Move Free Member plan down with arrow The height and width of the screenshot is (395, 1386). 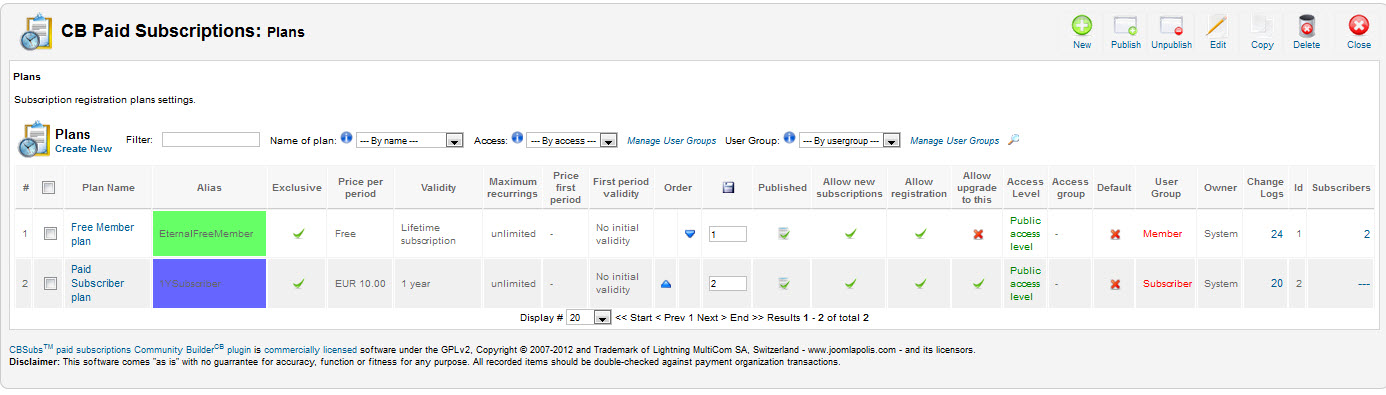coord(690,234)
